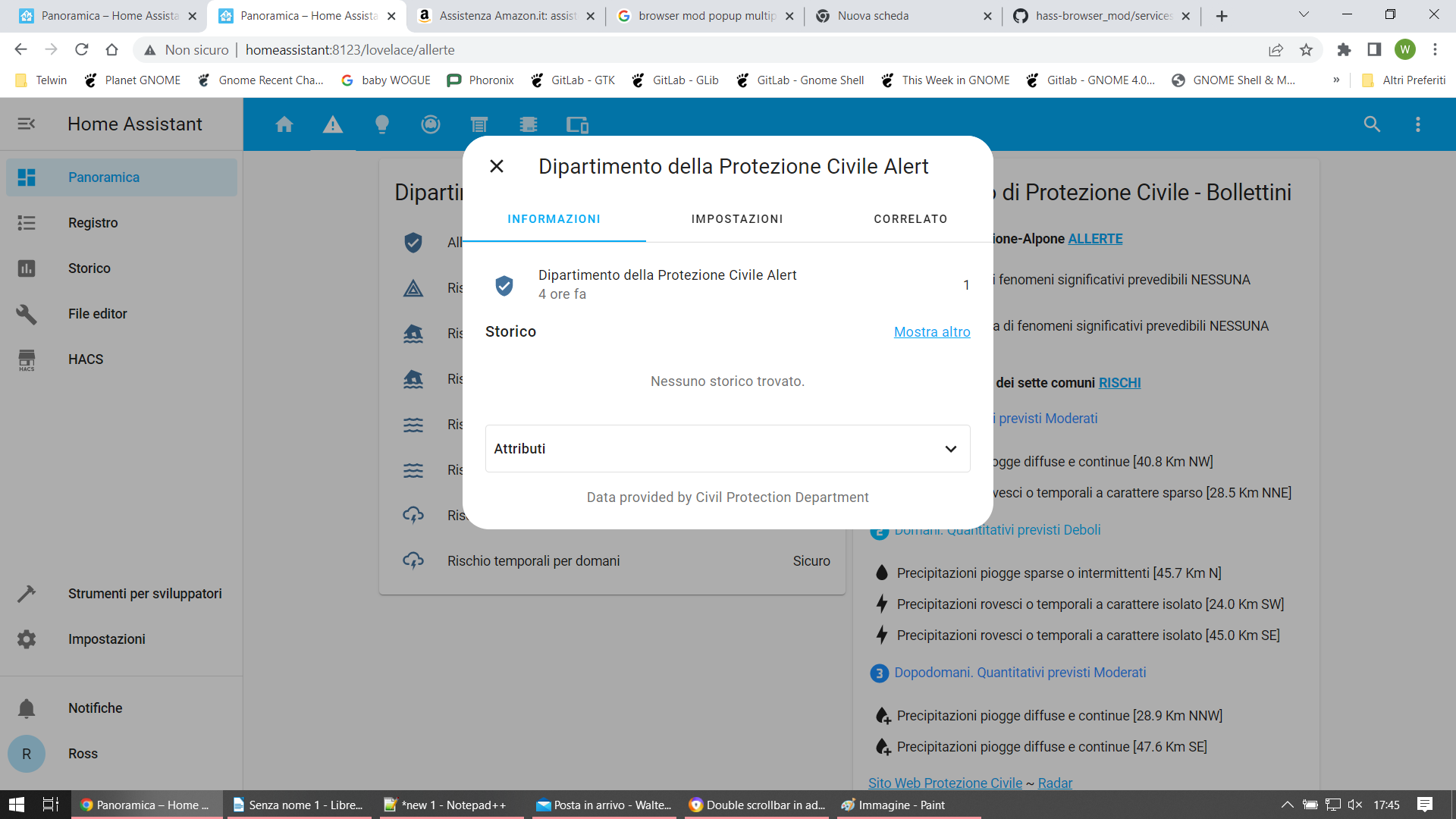This screenshot has width=1456, height=819.
Task: Collapse the Home Assistant sidebar
Action: click(26, 124)
